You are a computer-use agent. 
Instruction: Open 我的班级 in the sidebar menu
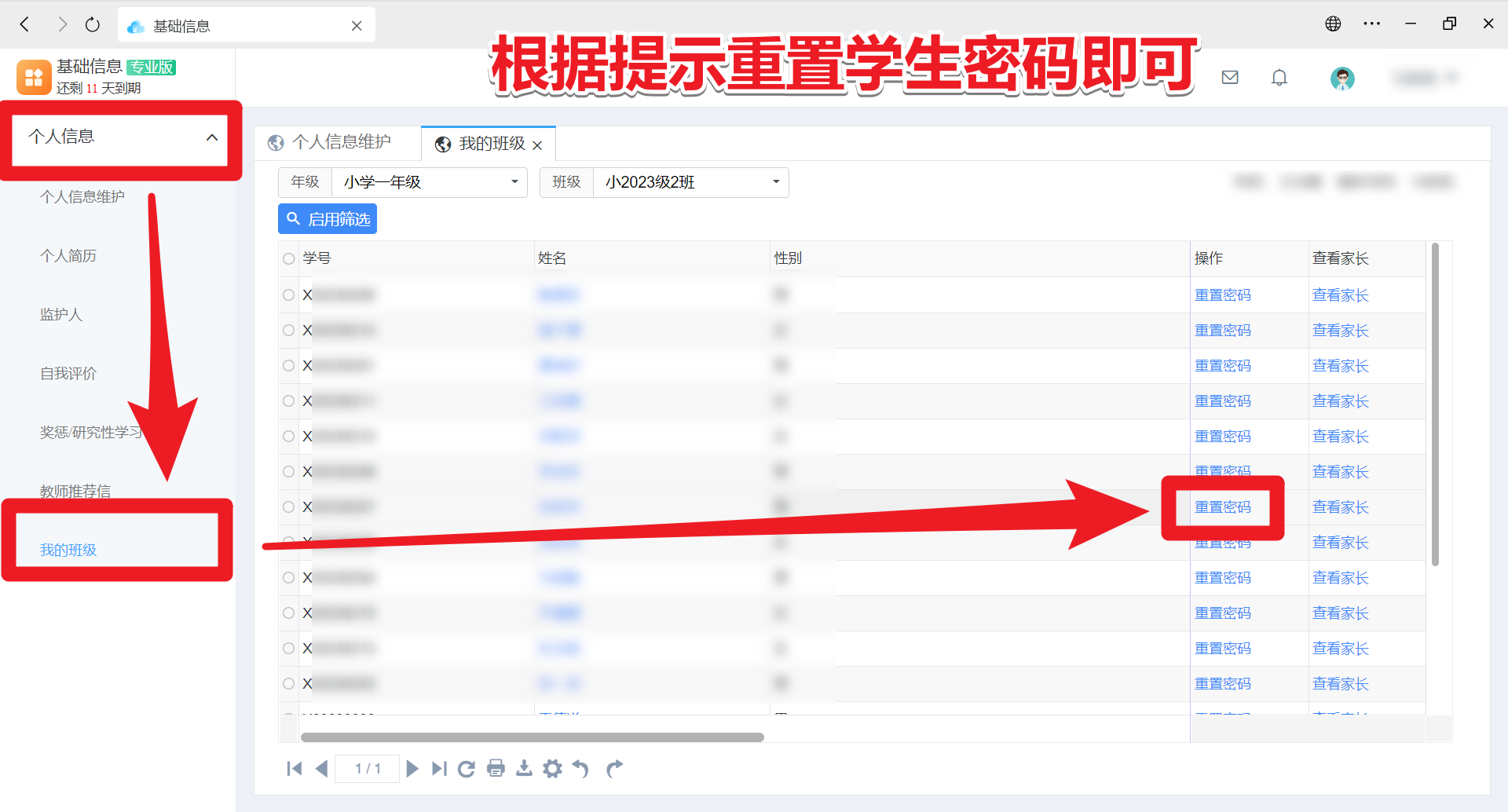tap(68, 550)
